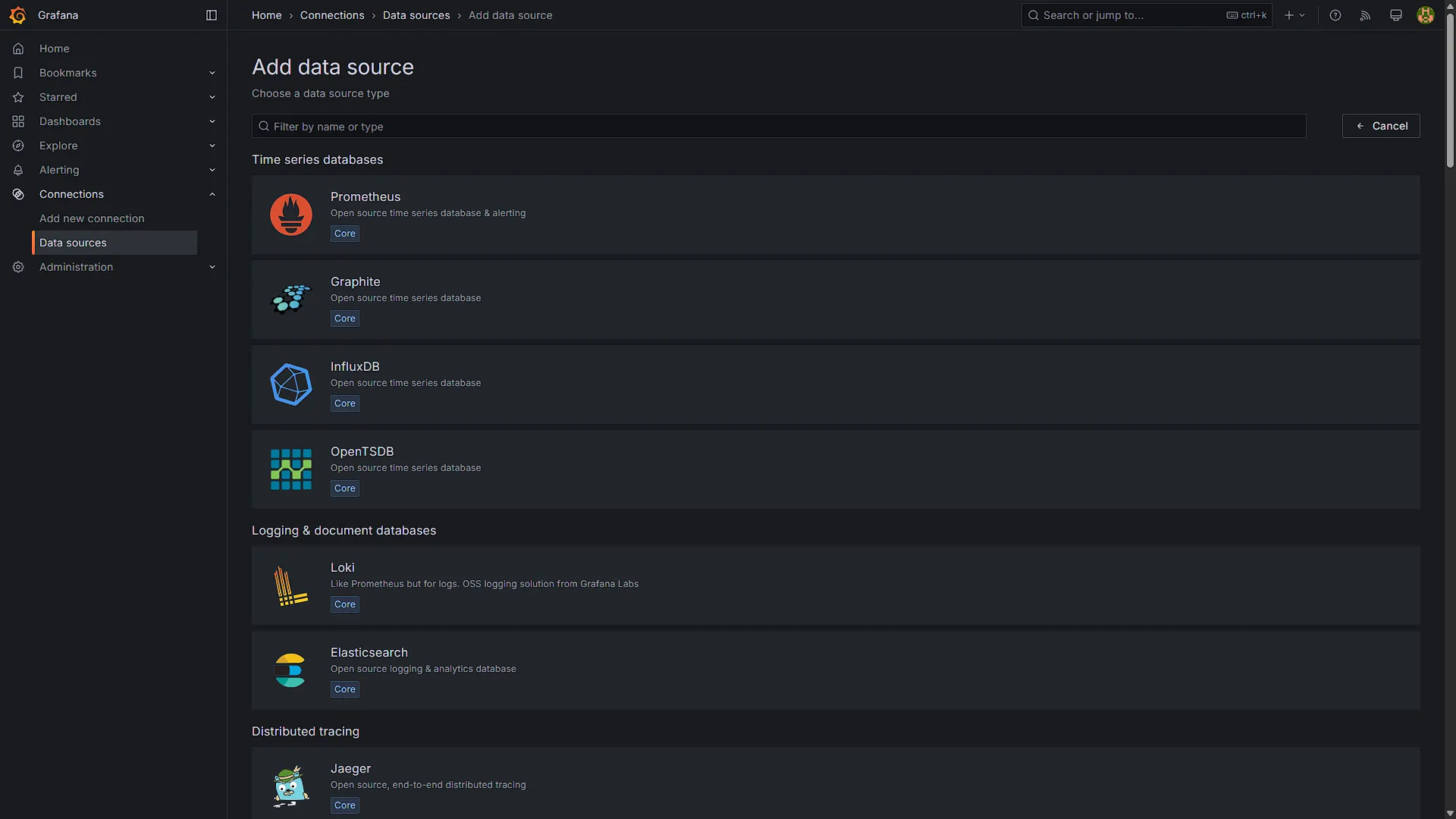Screen dimensions: 1456x819
Task: Open Explore in the sidebar menu
Action: coord(58,146)
